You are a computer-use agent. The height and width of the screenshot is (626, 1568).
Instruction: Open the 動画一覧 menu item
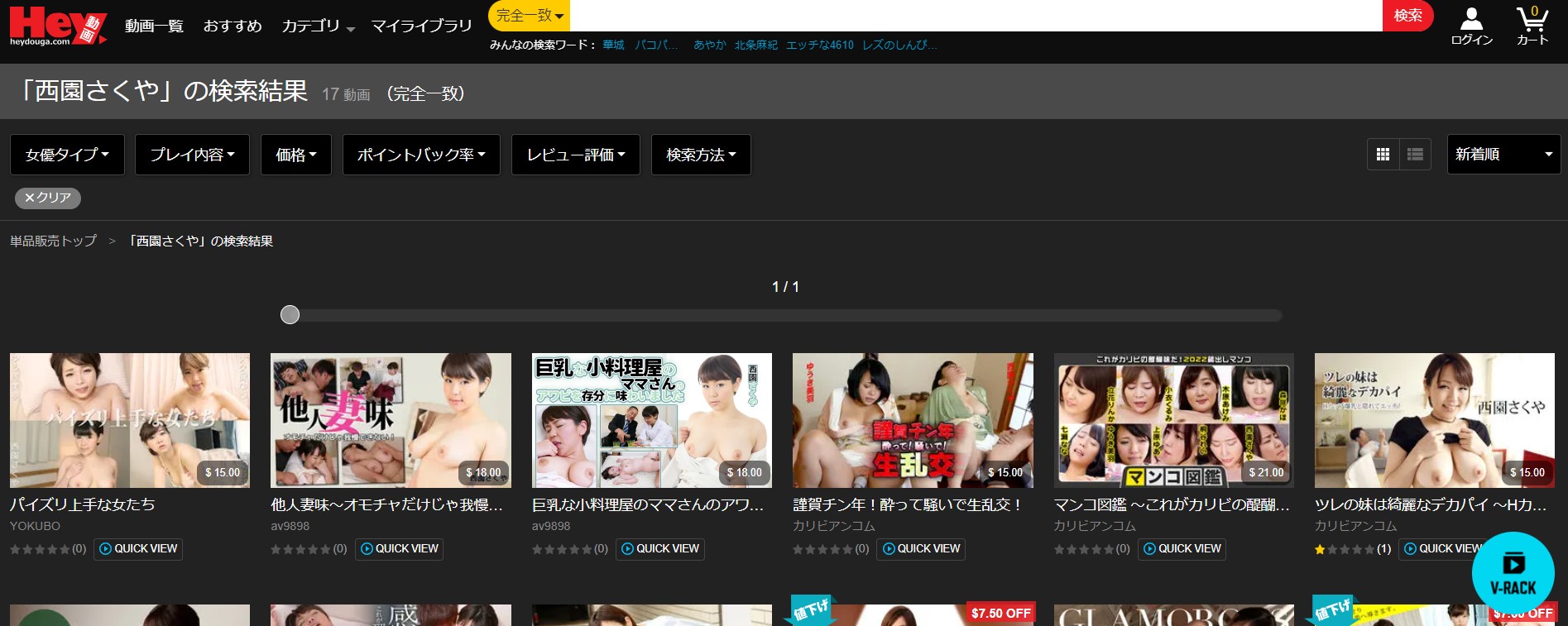(154, 26)
